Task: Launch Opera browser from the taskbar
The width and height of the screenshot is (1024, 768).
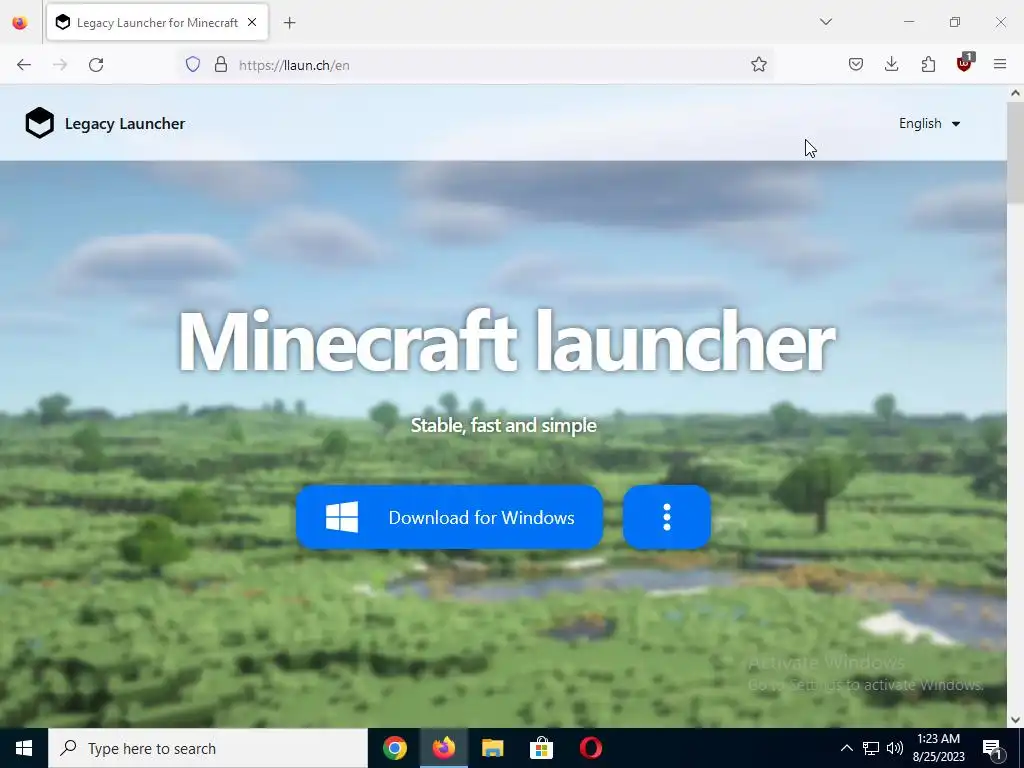Action: 590,748
